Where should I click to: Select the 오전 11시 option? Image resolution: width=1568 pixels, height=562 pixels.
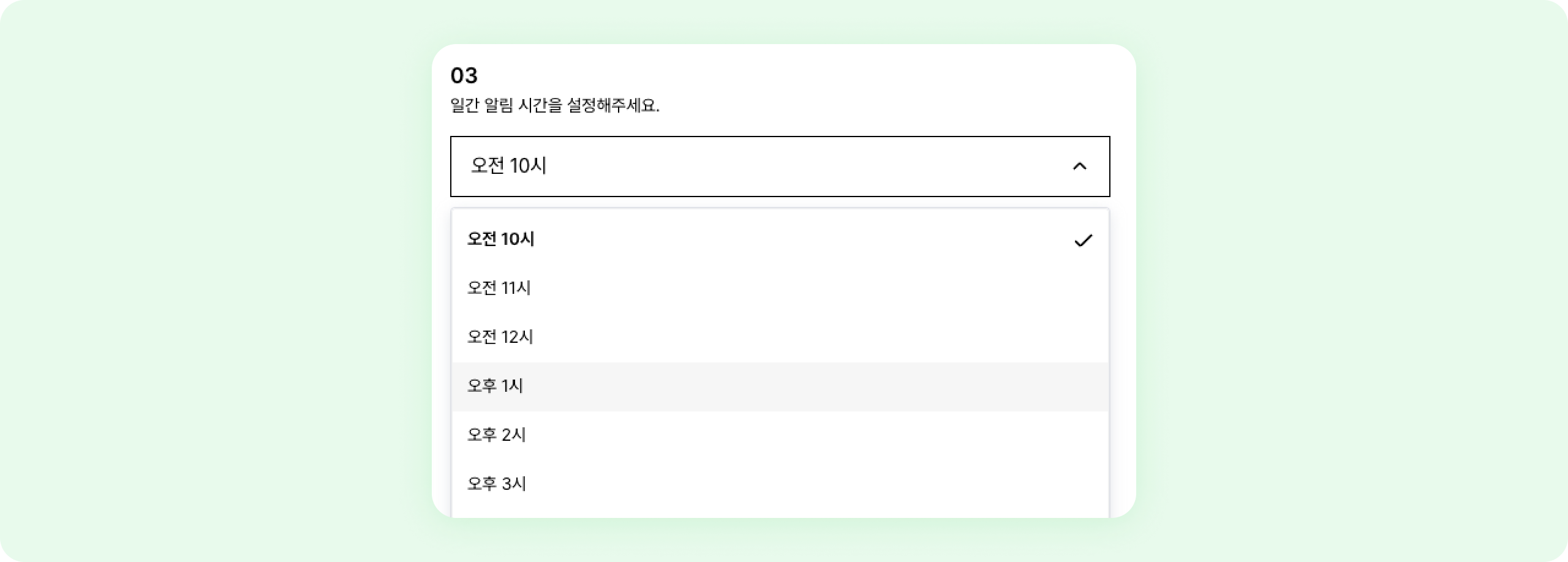(499, 288)
